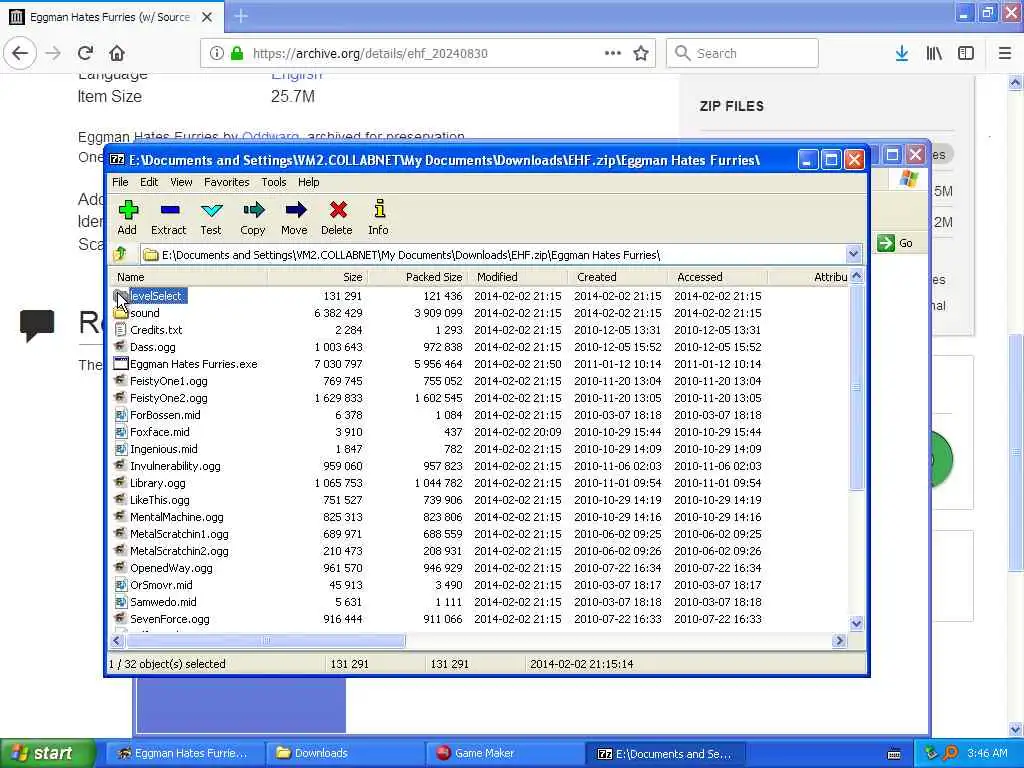This screenshot has width=1024, height=768.
Task: Open Firefox library icon
Action: (935, 54)
